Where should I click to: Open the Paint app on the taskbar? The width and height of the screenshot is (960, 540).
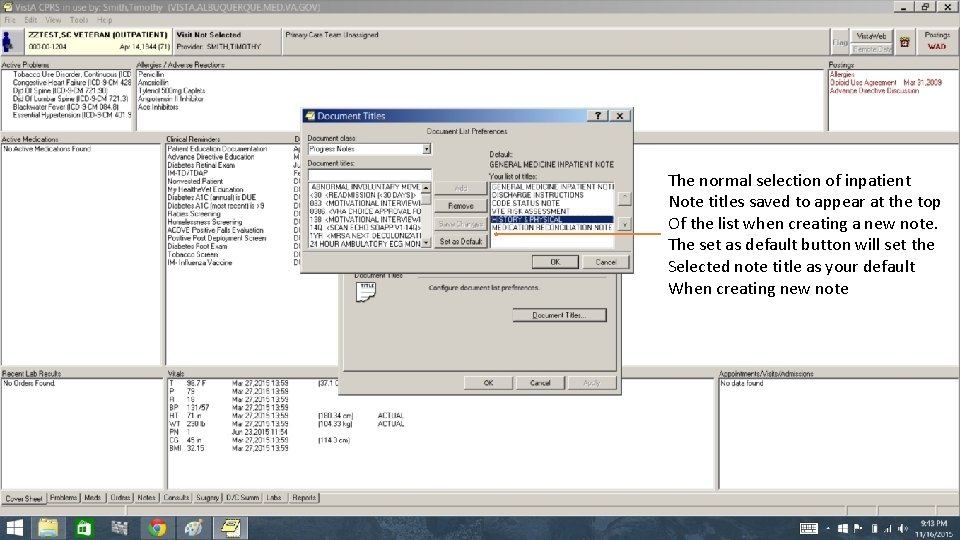pyautogui.click(x=193, y=528)
